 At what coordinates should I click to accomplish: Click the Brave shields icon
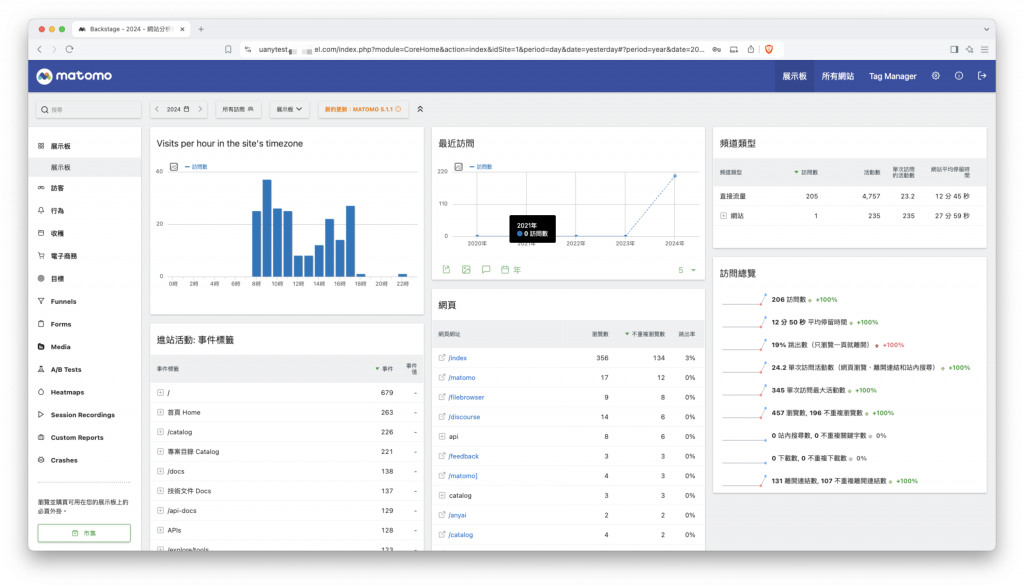(769, 49)
